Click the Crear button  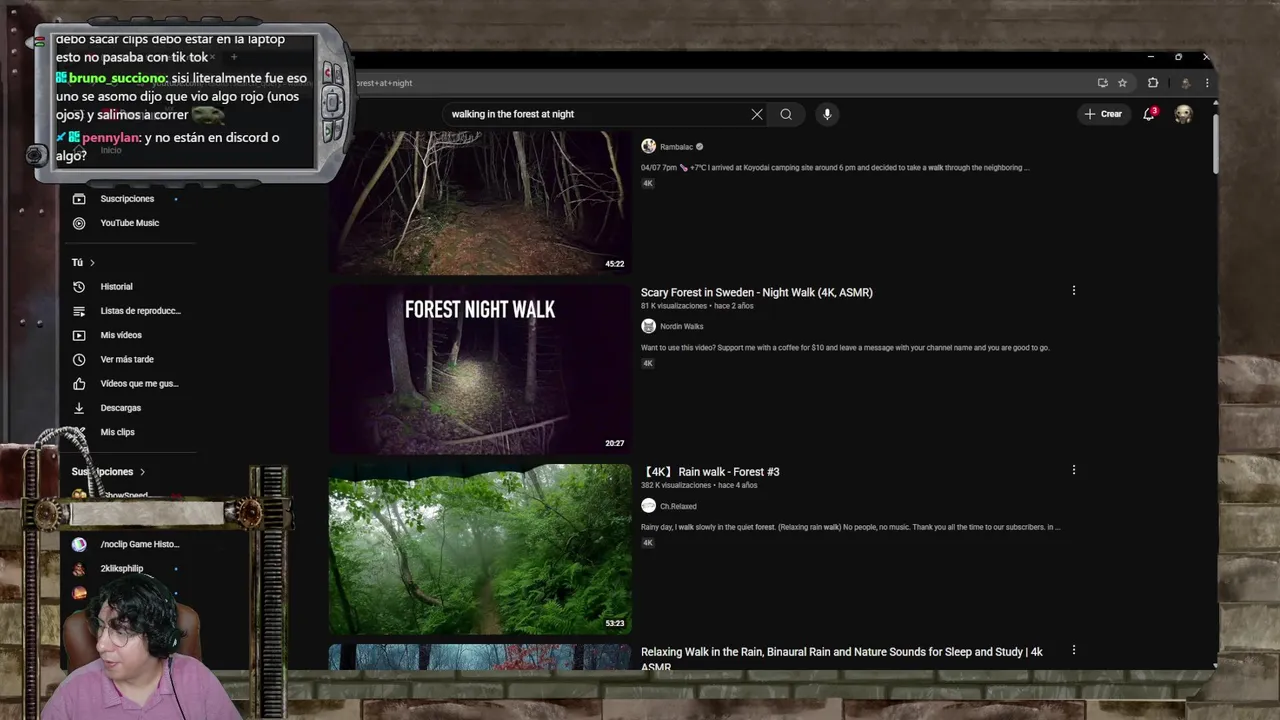point(1103,114)
